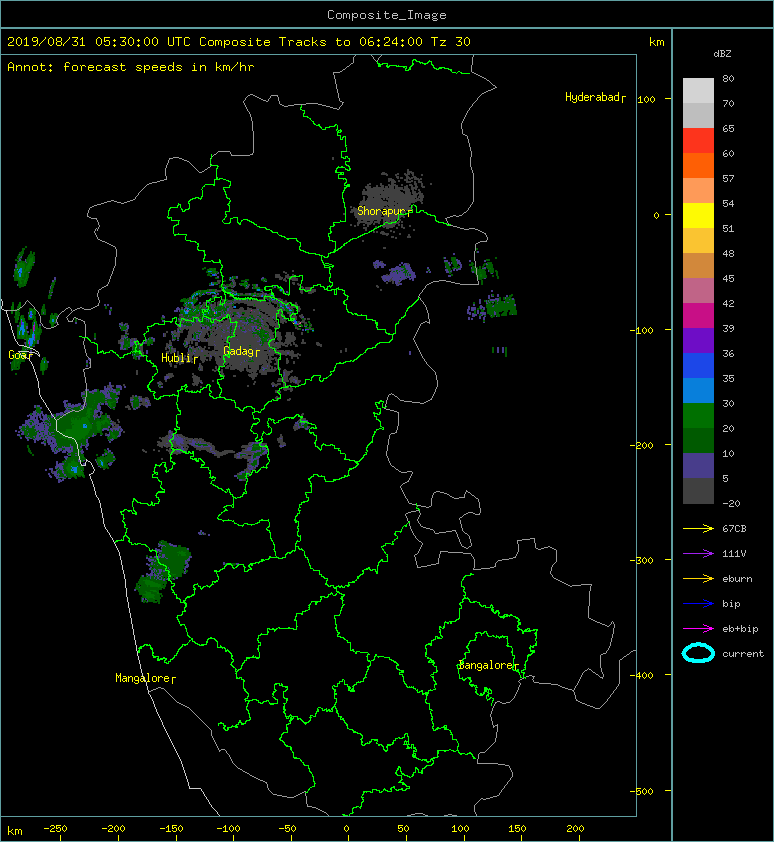
Task: Click the Composite_Image title text
Action: pyautogui.click(x=387, y=15)
